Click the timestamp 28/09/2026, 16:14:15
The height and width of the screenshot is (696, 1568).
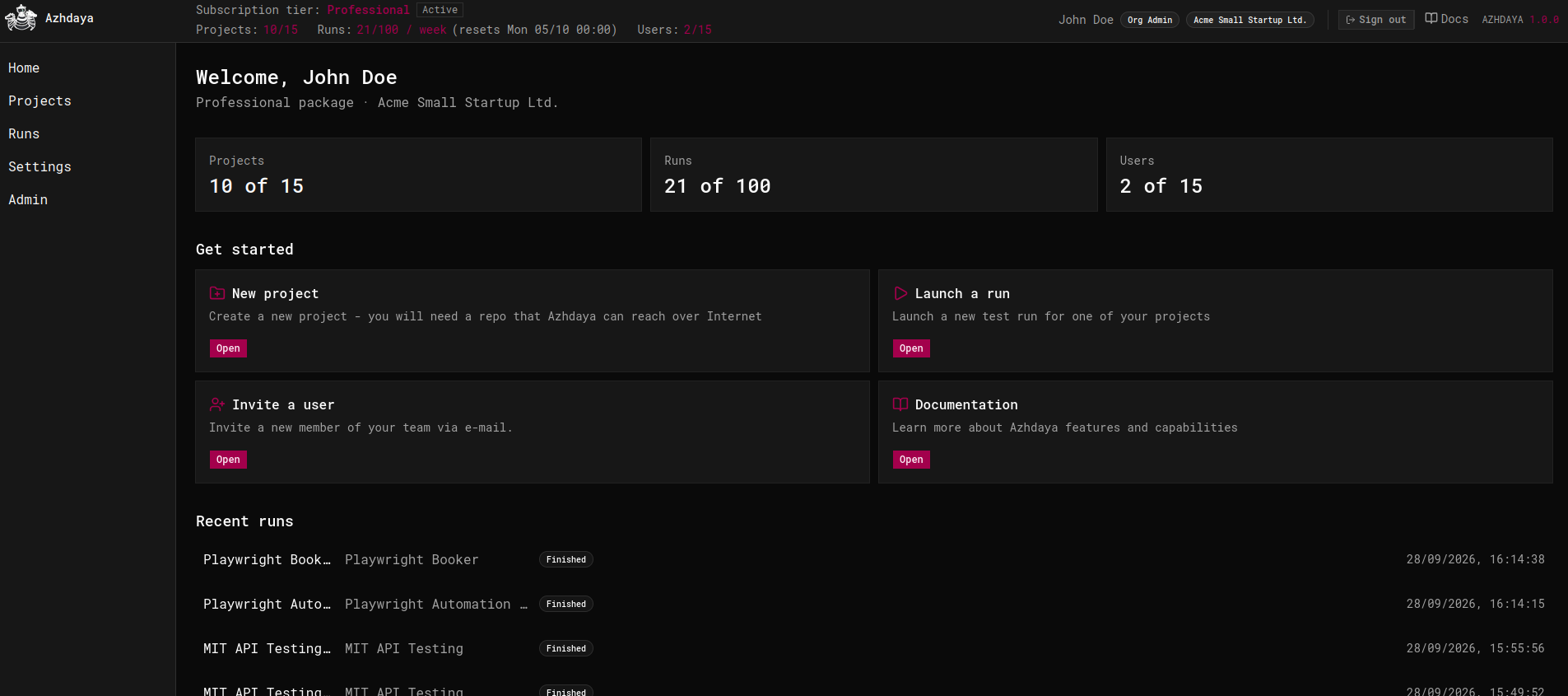coord(1475,605)
